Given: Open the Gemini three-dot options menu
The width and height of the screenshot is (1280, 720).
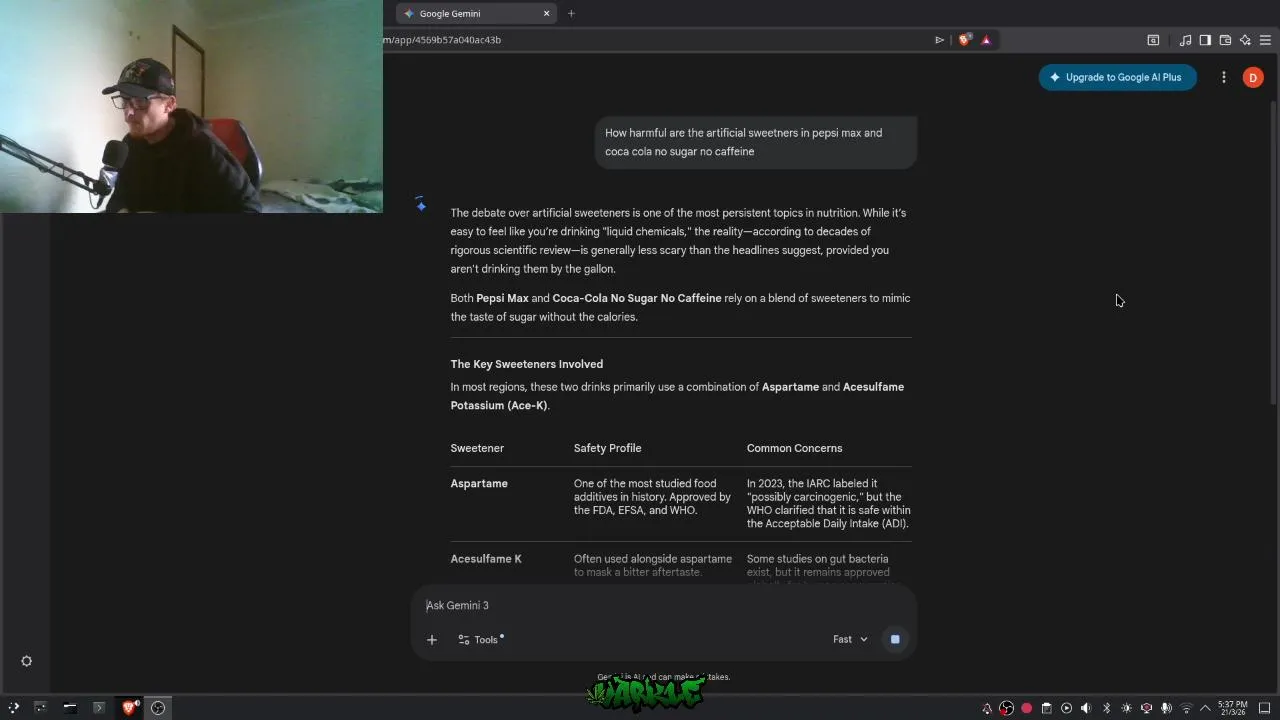Looking at the screenshot, I should tap(1223, 77).
